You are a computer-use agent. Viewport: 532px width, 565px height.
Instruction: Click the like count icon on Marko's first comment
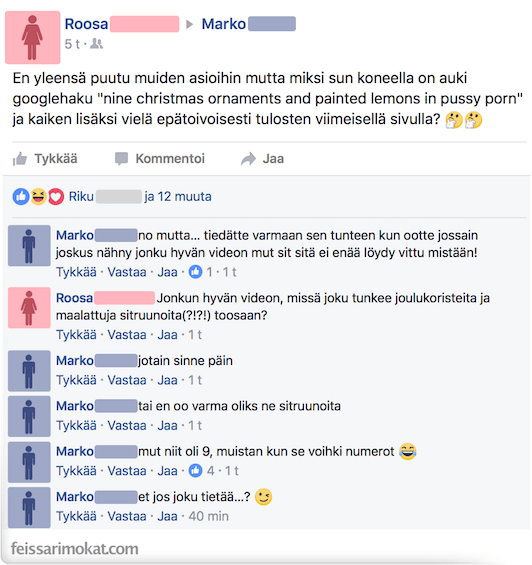pyautogui.click(x=196, y=272)
